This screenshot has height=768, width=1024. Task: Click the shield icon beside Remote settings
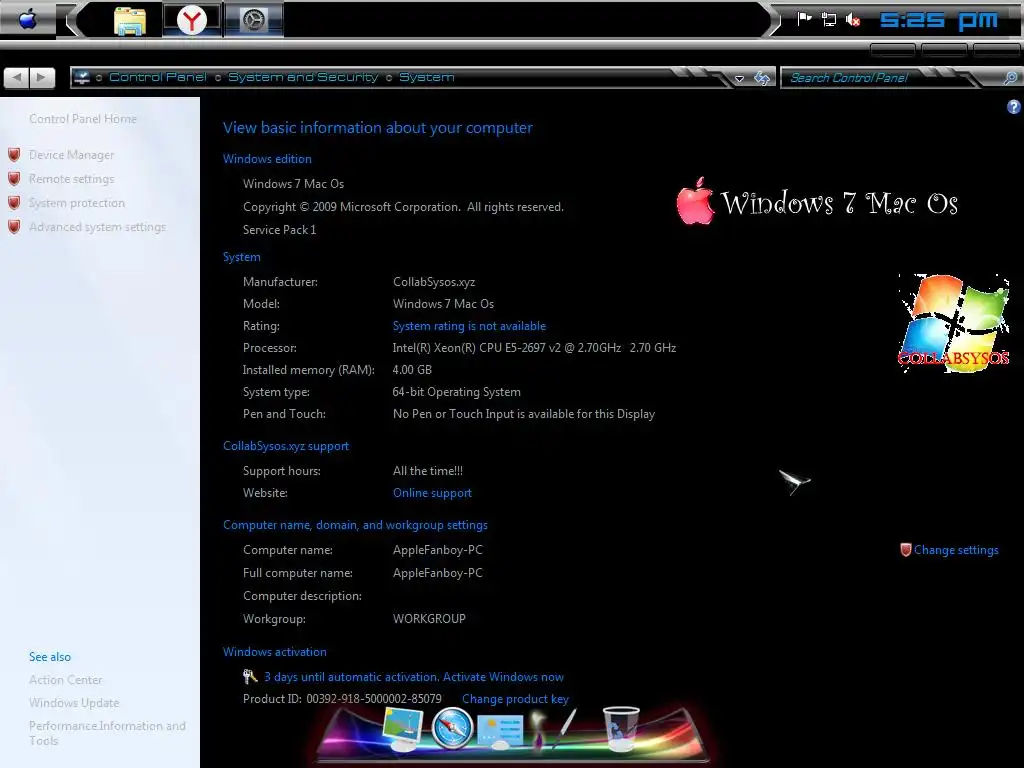(x=14, y=178)
